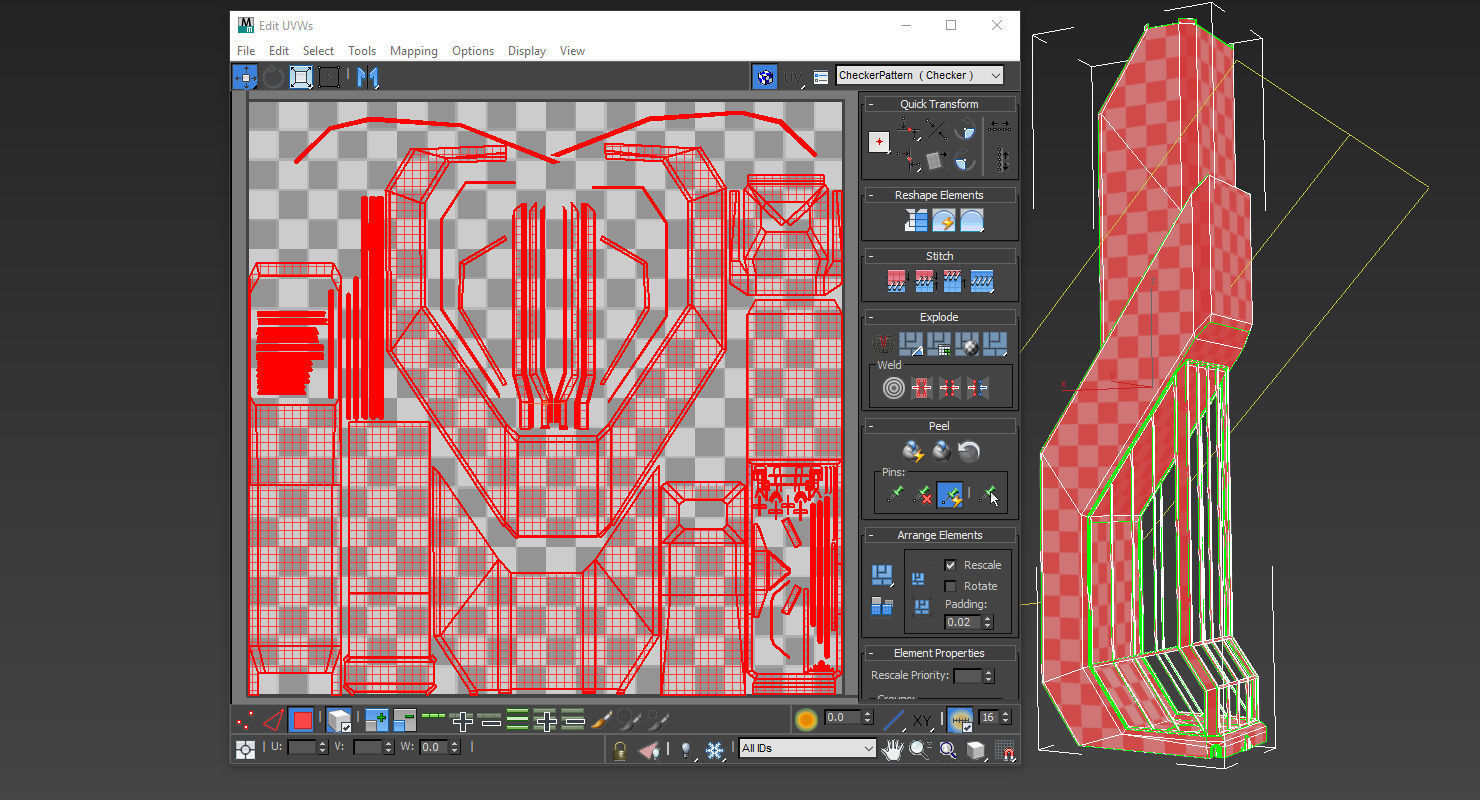Screen dimensions: 1480x800
Task: Click the Soft Selection falloff value field
Action: tap(842, 717)
